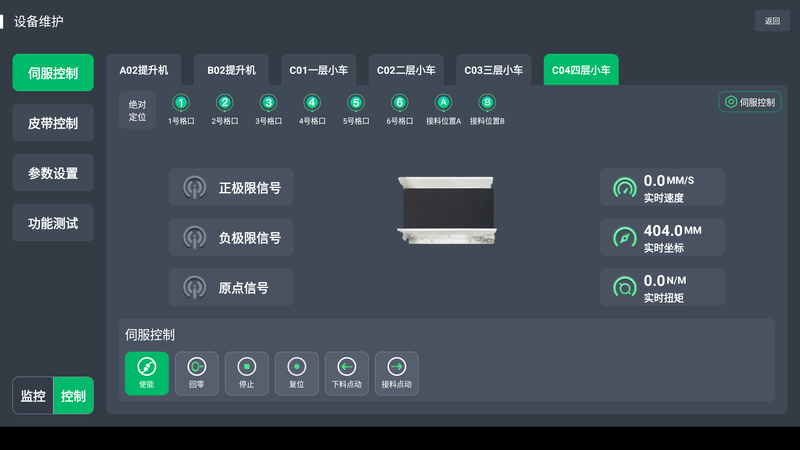Open the C04四层小车 tab
800x450 pixels.
[x=581, y=70]
